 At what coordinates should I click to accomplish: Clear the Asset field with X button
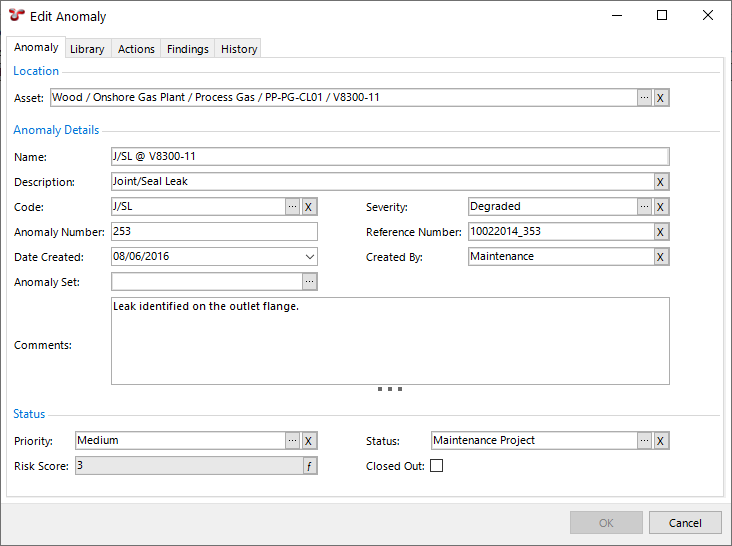tap(661, 98)
